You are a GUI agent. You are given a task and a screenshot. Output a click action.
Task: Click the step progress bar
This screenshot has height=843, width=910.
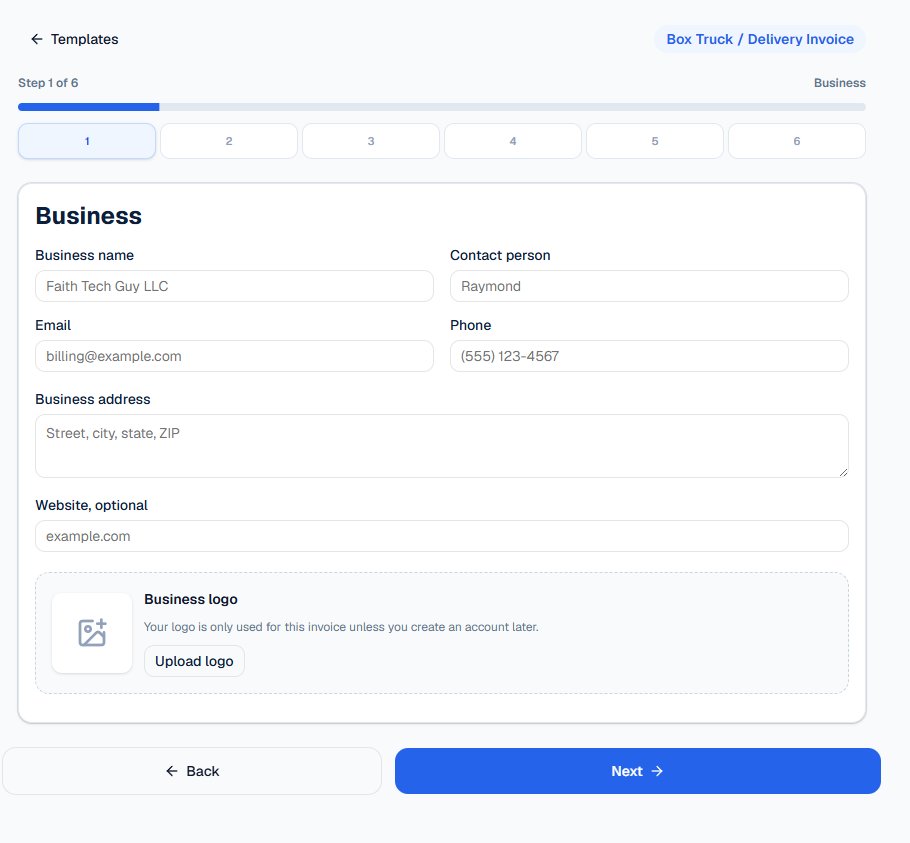pos(442,107)
